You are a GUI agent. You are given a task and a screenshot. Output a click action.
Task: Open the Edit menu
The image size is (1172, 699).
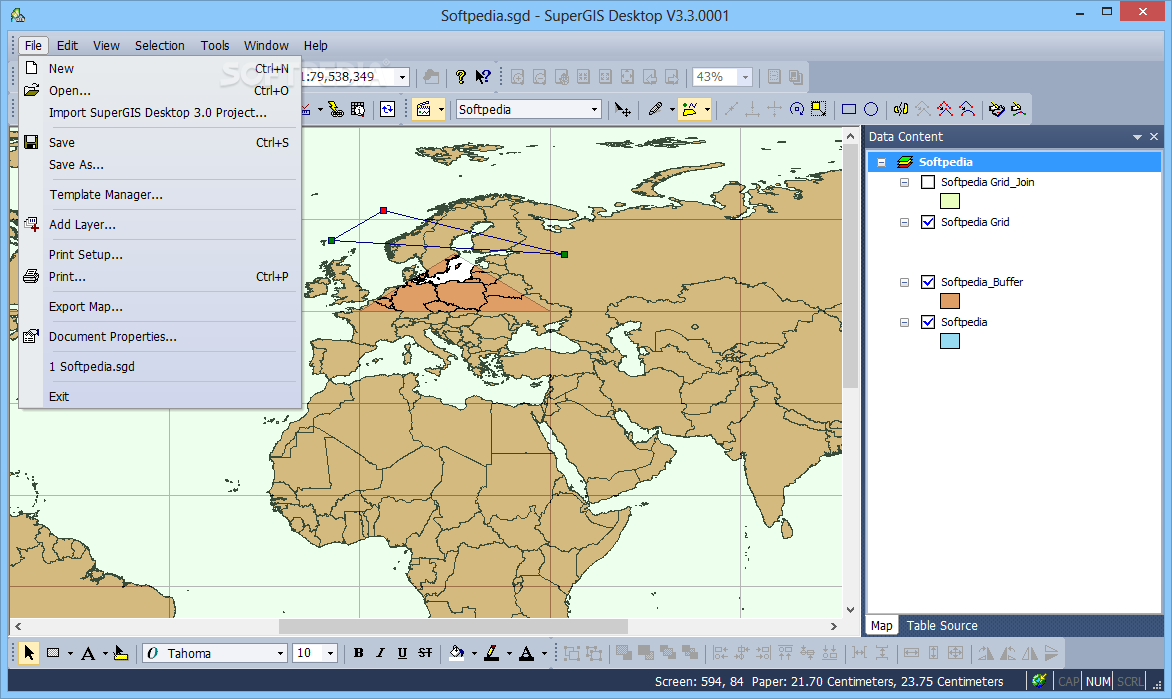click(67, 46)
